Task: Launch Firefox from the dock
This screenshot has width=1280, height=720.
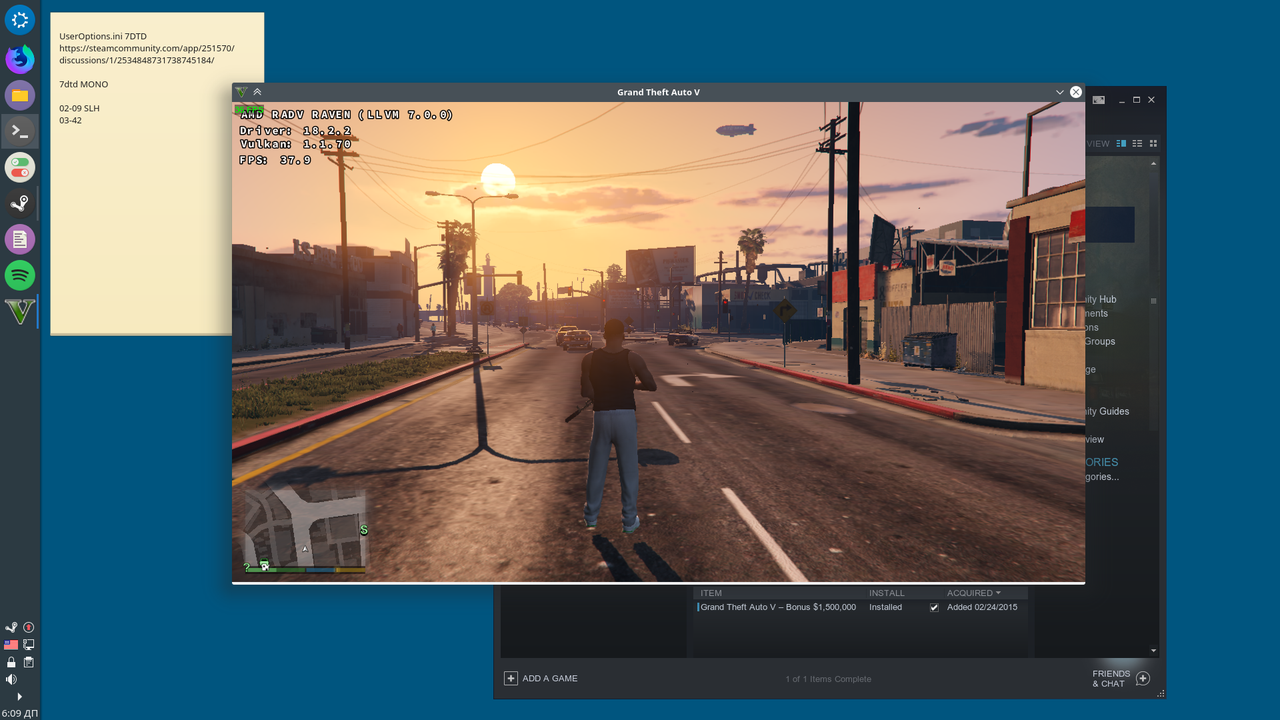Action: tap(20, 59)
